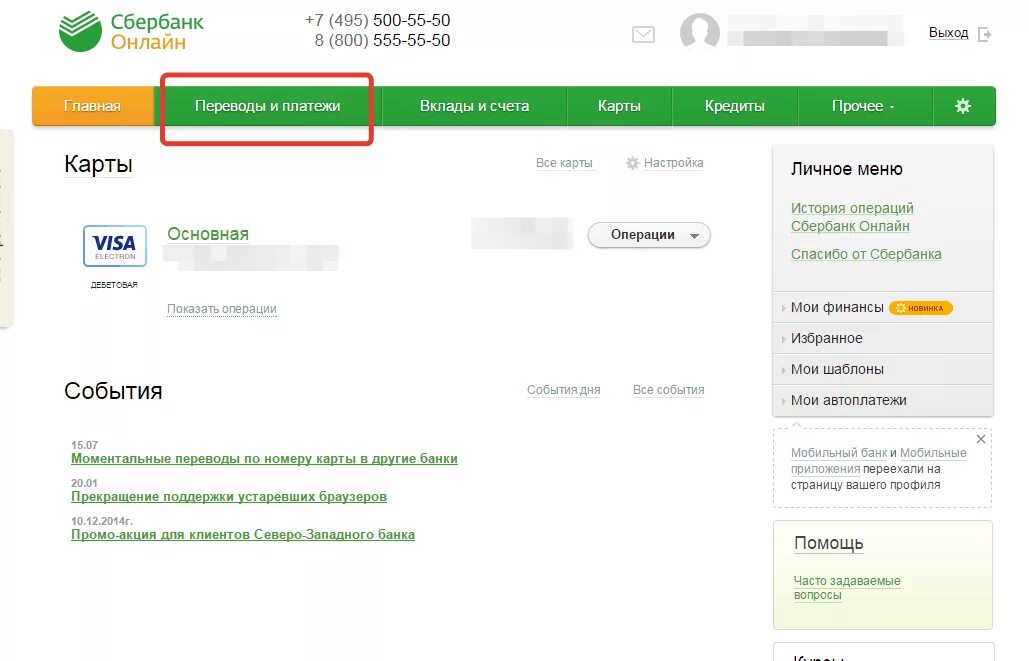The image size is (1029, 661).
Task: Click the Основная card name
Action: coord(208,234)
